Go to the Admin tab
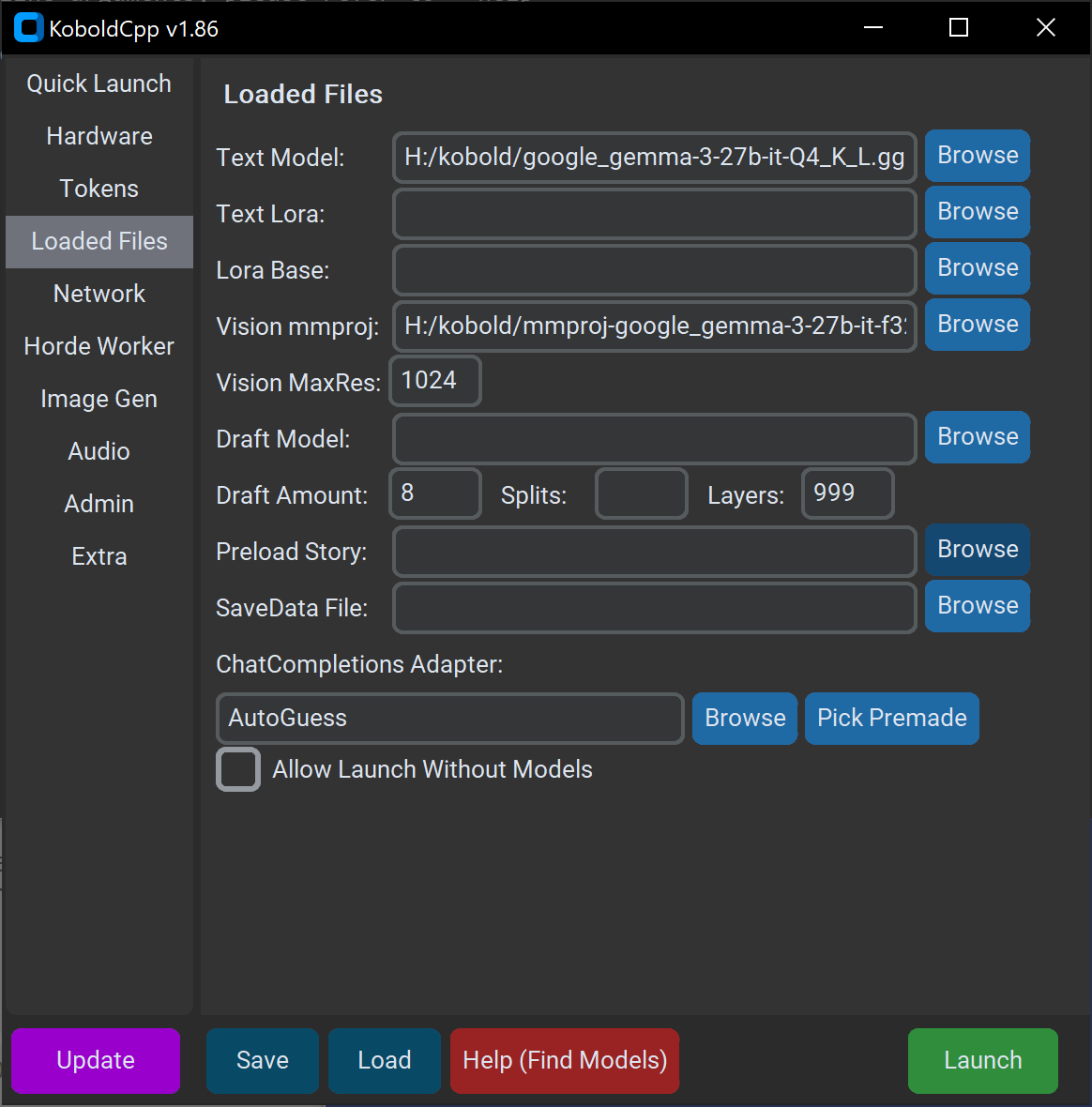 pyautogui.click(x=99, y=504)
